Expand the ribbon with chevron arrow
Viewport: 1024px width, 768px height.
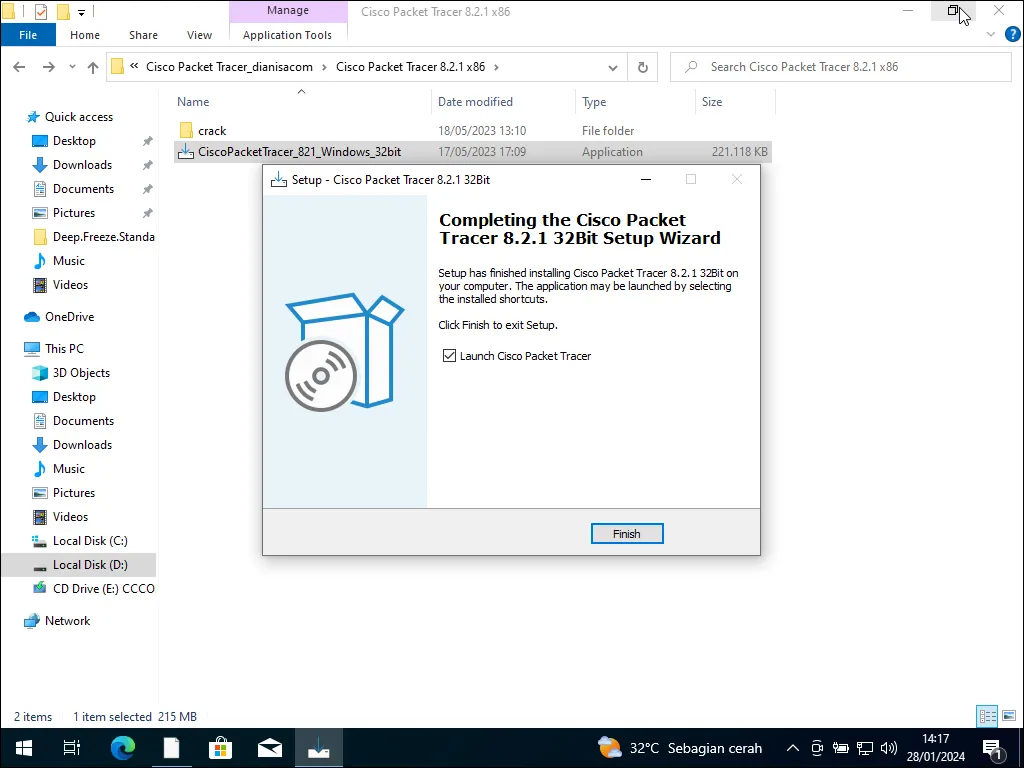(991, 35)
